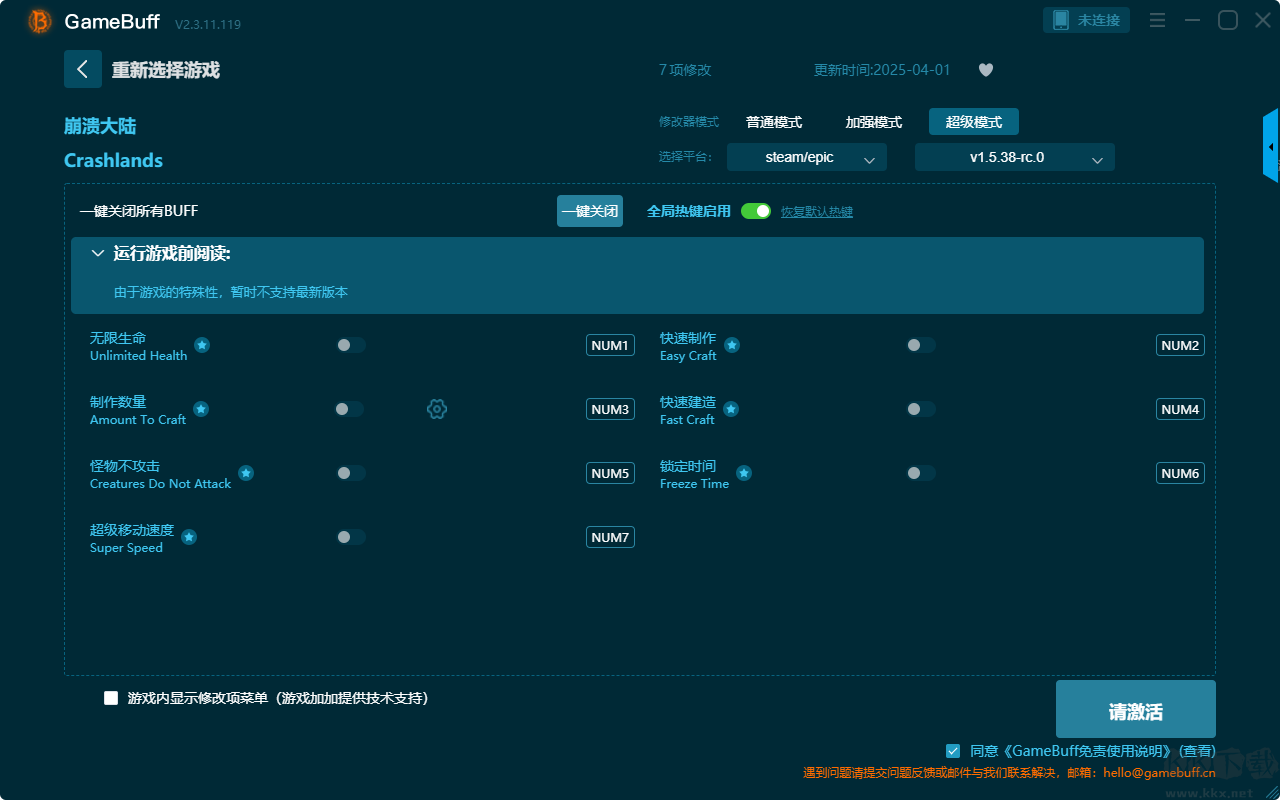
Task: Click the back arrow to reselect game
Action: coord(83,69)
